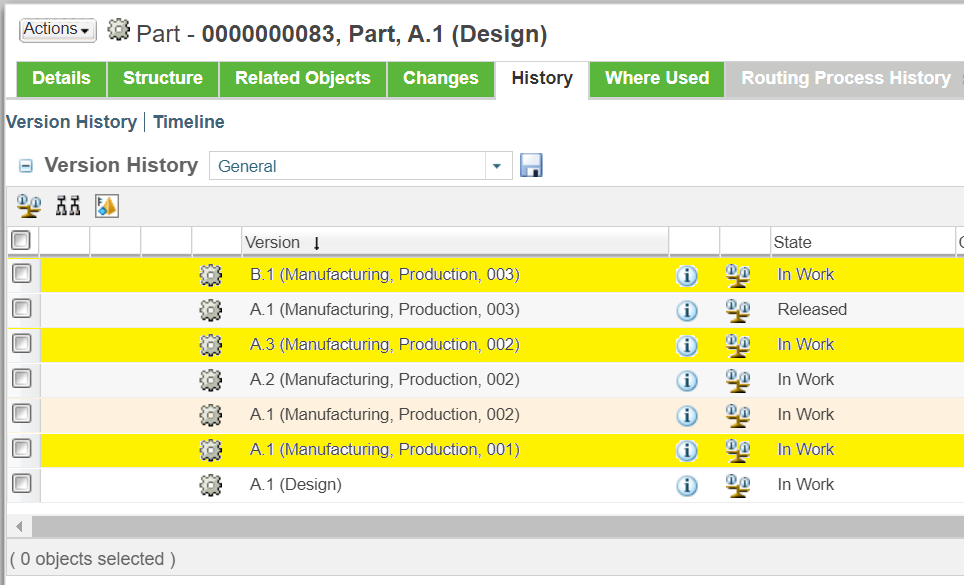Click the binoculars toolbar icon
The image size is (964, 585).
68,206
